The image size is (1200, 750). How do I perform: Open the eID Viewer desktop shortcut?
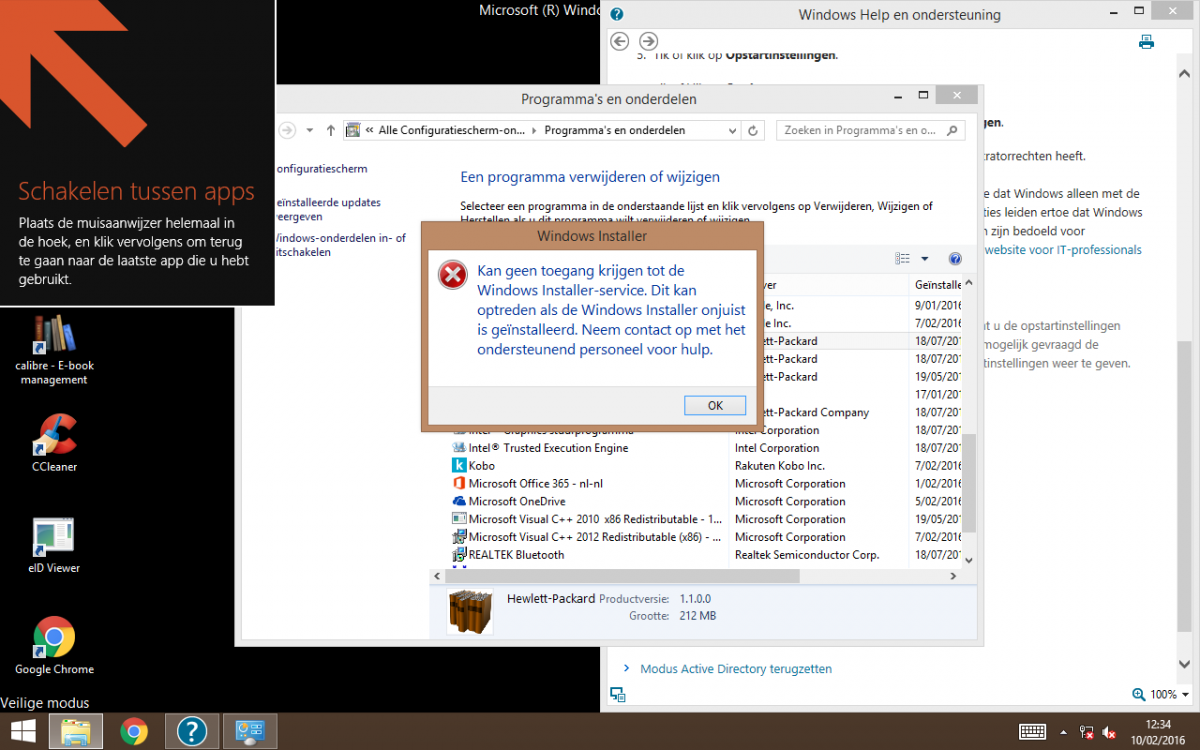coord(54,545)
